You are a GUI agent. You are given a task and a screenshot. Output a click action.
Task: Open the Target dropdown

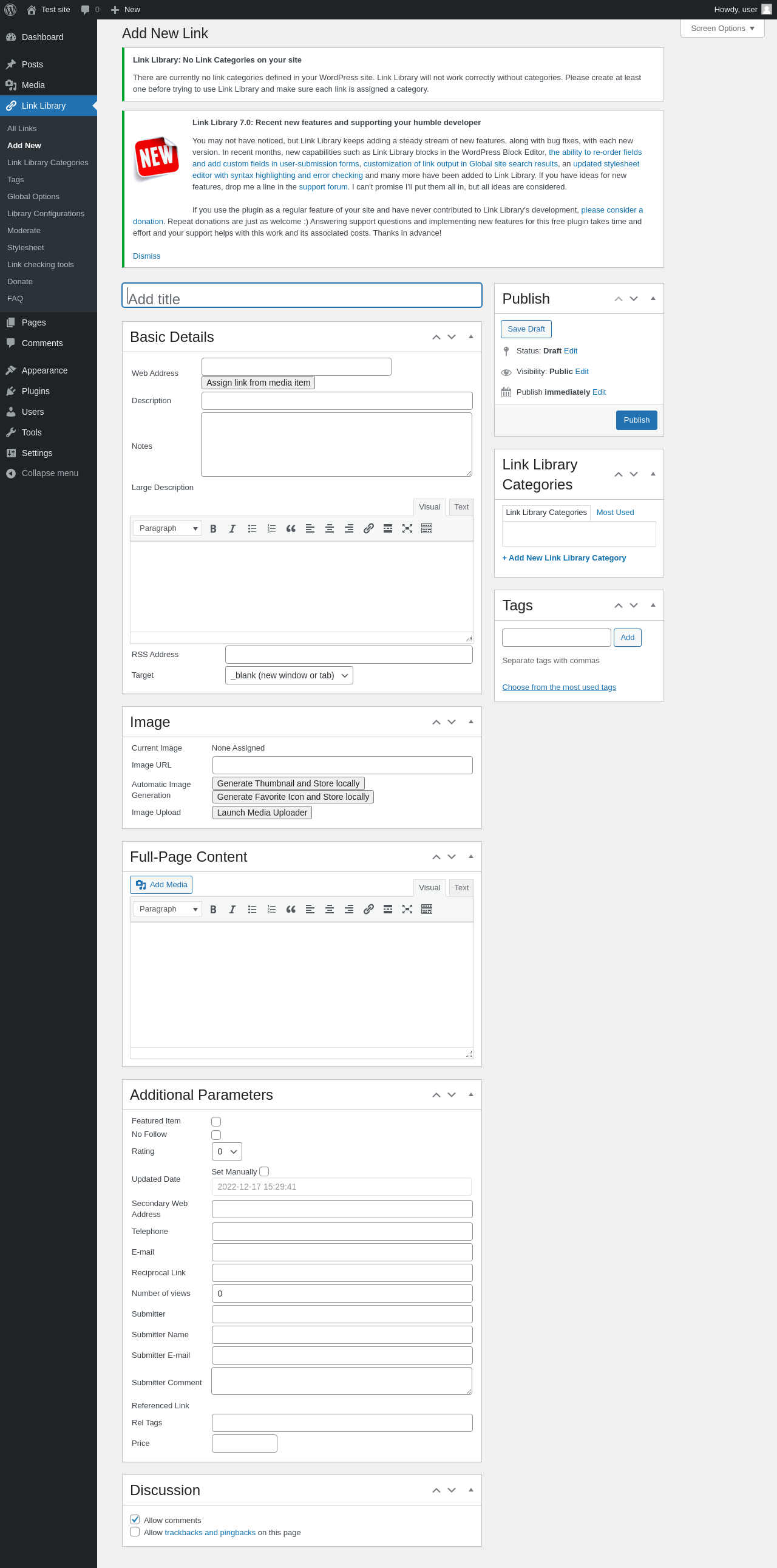click(289, 675)
